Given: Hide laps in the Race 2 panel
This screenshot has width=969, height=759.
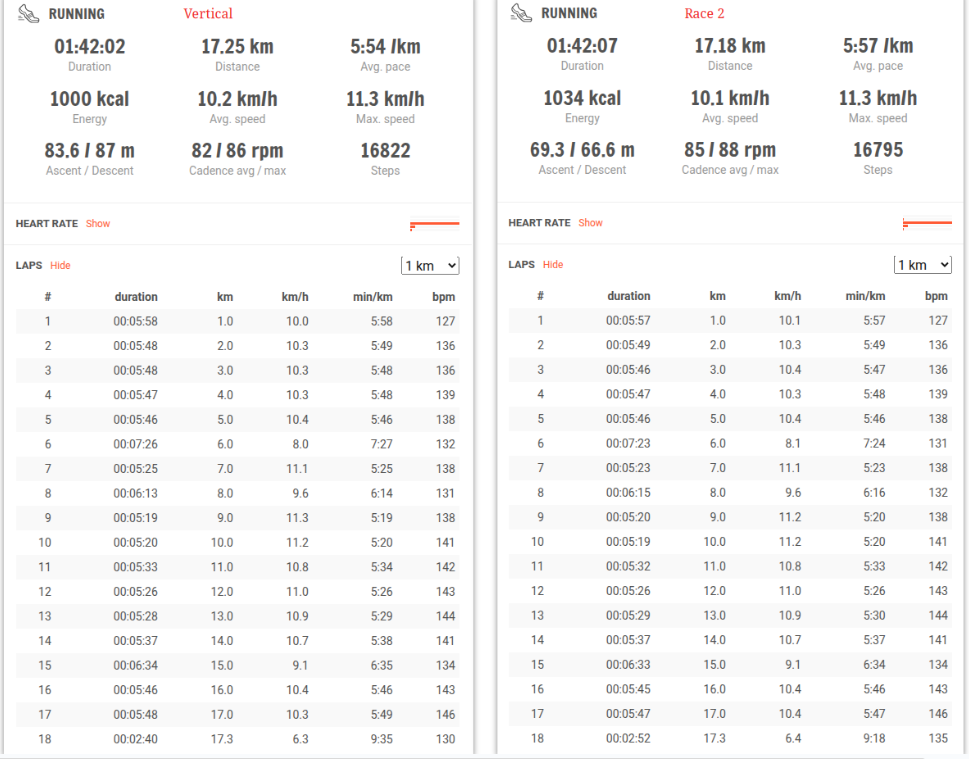Looking at the screenshot, I should (553, 265).
